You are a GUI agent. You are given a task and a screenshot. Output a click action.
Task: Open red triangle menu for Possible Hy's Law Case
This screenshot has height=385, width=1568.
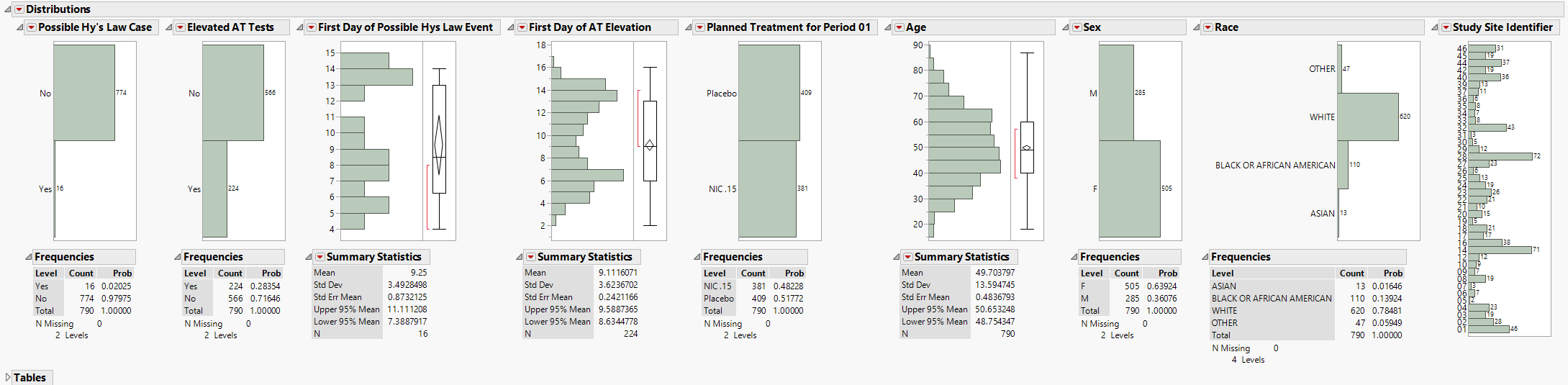coord(32,27)
